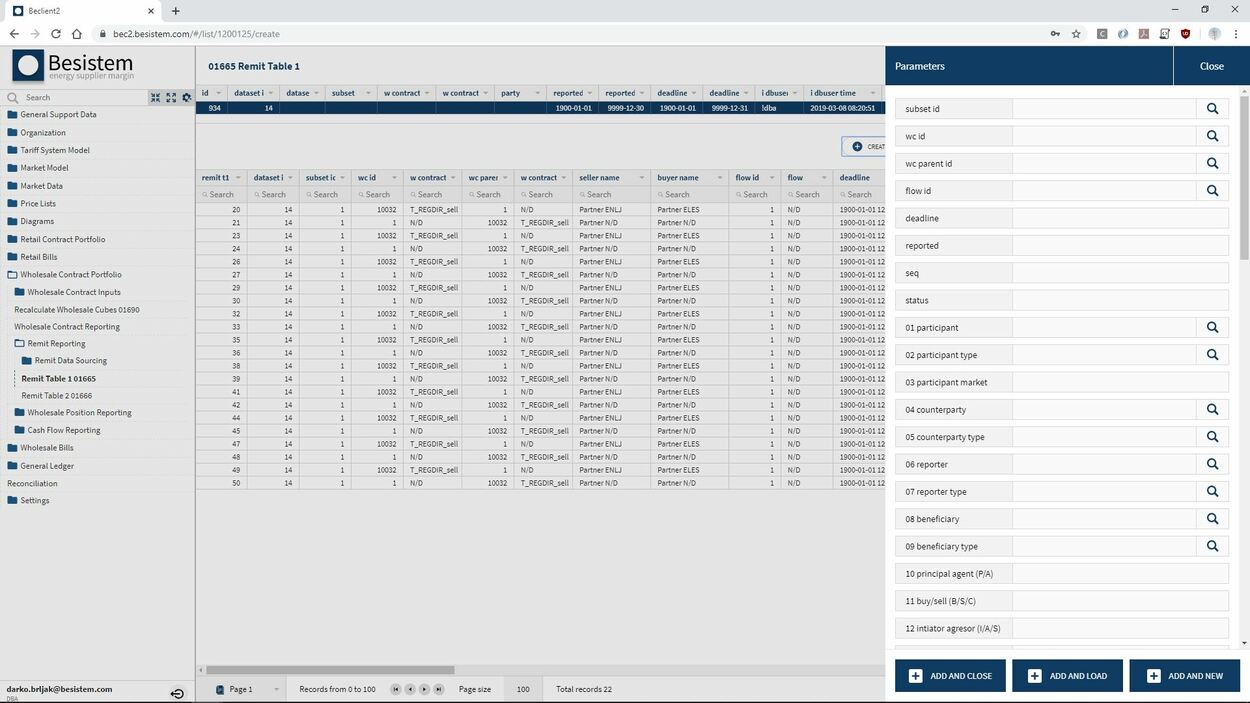
Task: Click the subset id lookup magnifier
Action: [x=1213, y=109]
